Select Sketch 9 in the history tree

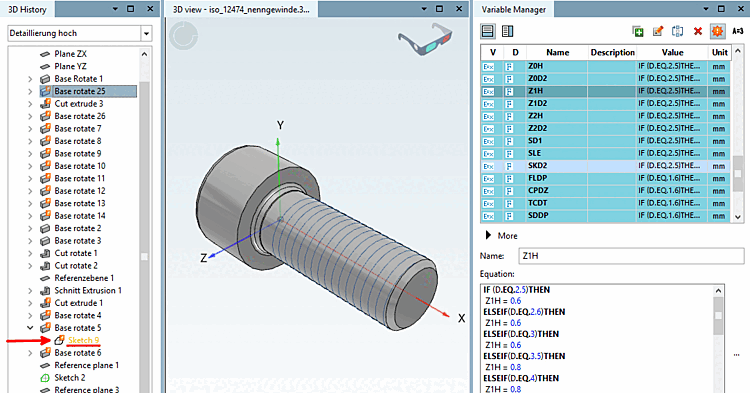[x=83, y=340]
